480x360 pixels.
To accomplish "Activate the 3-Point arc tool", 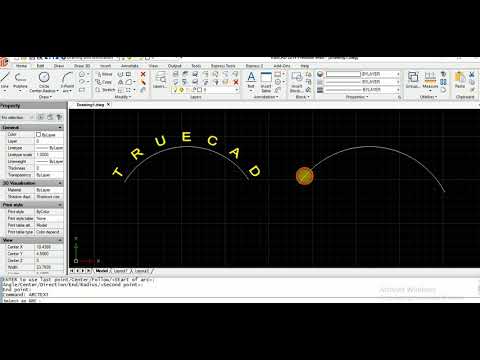I will 67,82.
